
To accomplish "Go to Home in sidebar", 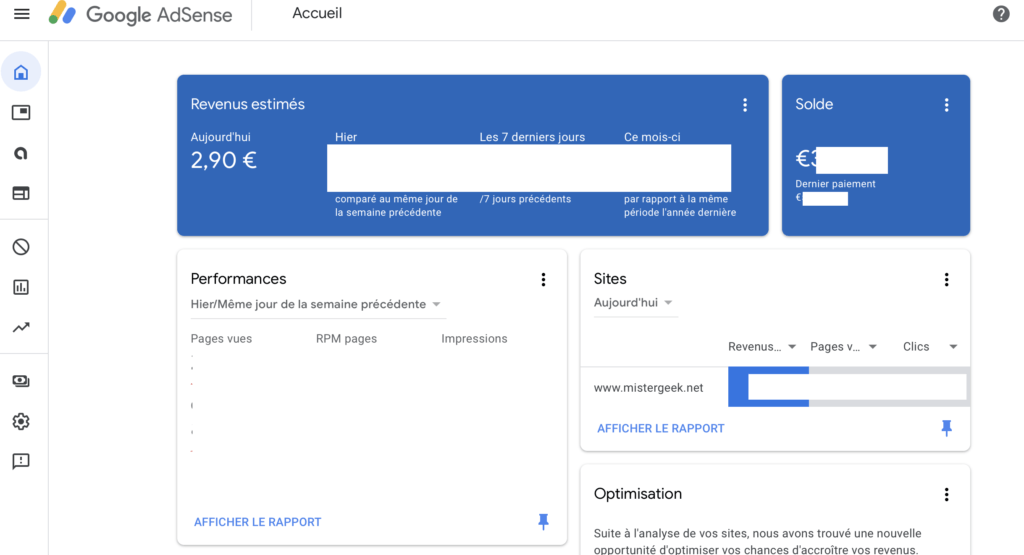I will (21, 72).
